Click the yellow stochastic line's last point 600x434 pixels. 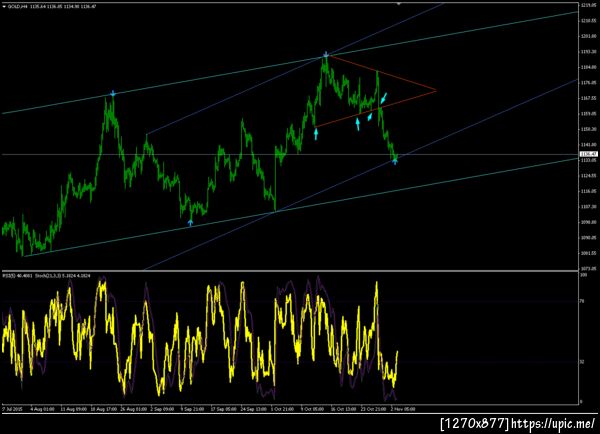pos(398,351)
